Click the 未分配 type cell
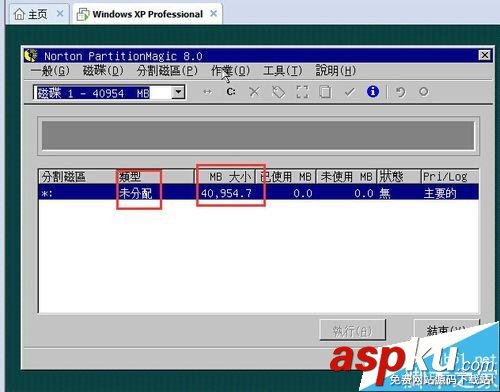The width and height of the screenshot is (500, 392). pos(136,193)
